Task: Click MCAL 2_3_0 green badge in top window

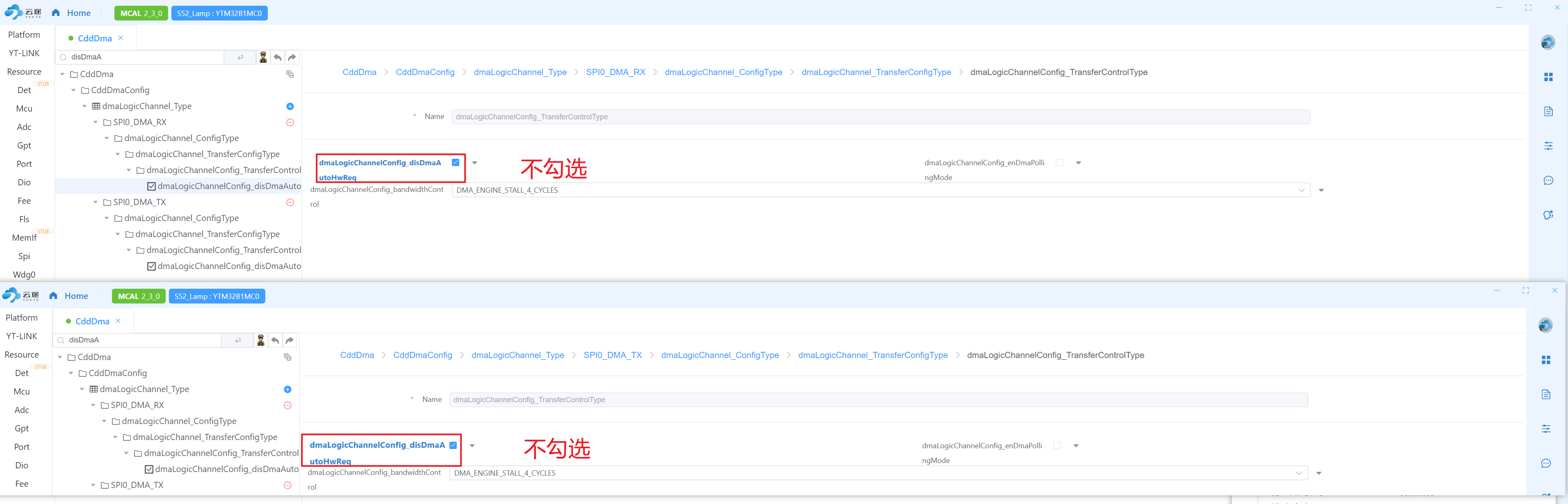Action: click(x=141, y=13)
